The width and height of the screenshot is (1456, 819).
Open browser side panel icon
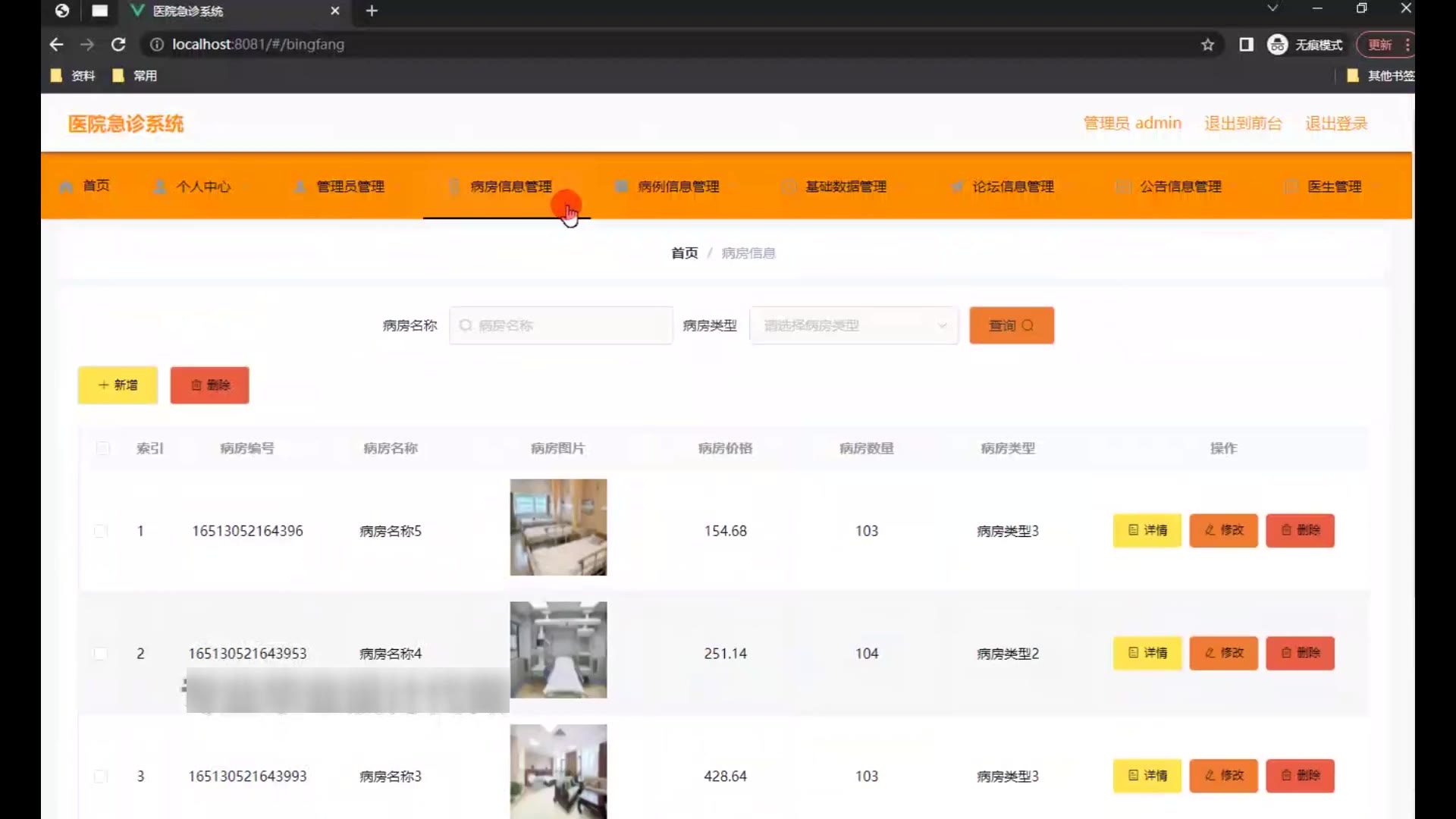1246,45
